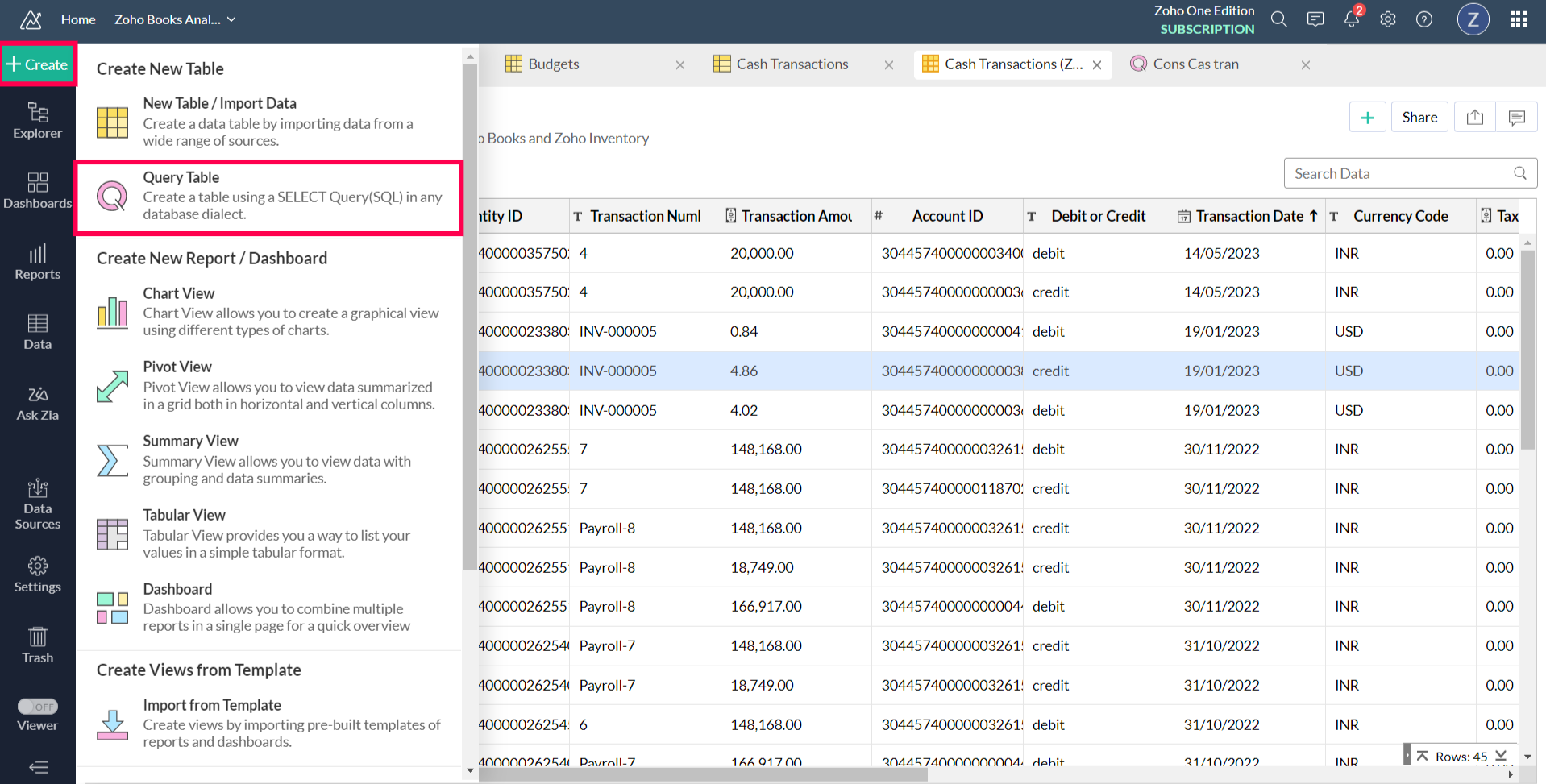Close the Cons Cas tran tab
The height and width of the screenshot is (784, 1546).
(1306, 65)
